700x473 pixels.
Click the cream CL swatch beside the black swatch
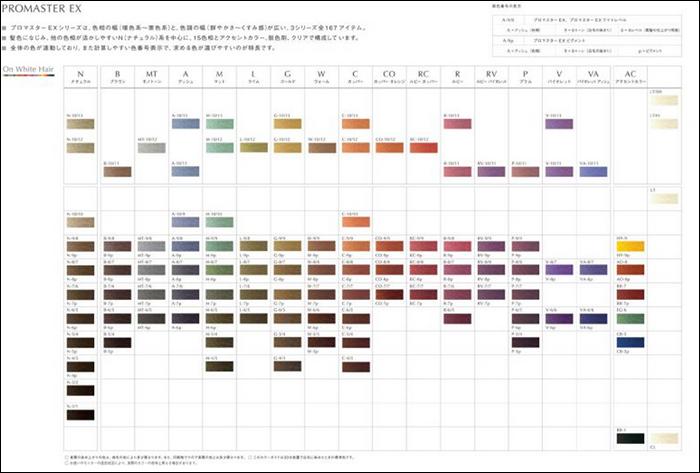664,438
